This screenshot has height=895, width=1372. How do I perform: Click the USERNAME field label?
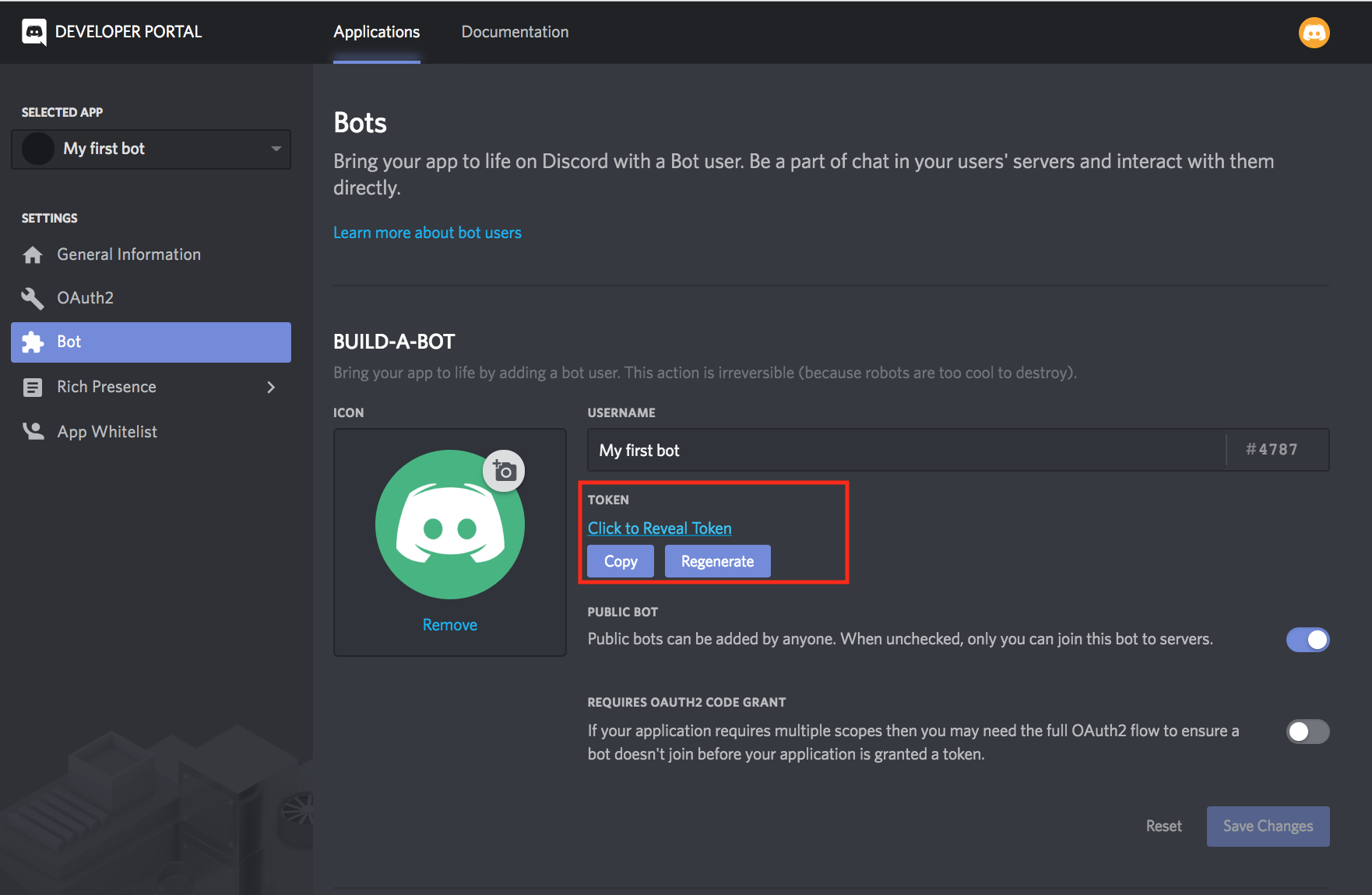[x=621, y=412]
